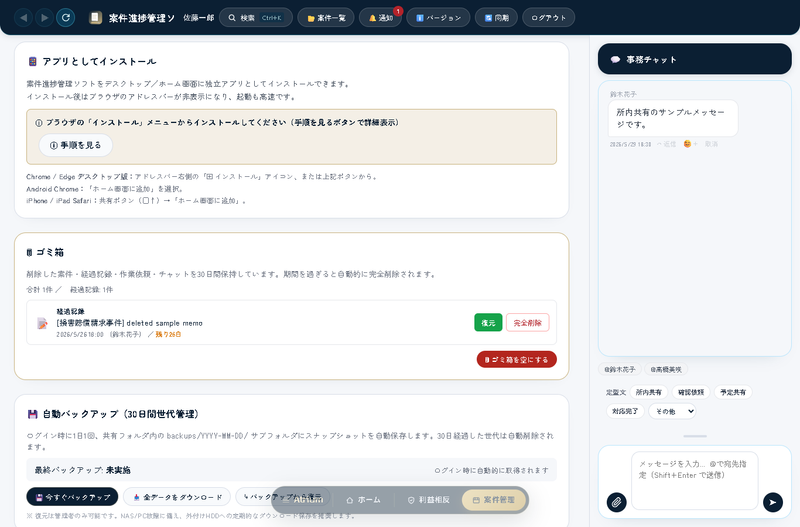The image size is (800, 527).
Task: Click the circular reload icon
Action: (66, 18)
